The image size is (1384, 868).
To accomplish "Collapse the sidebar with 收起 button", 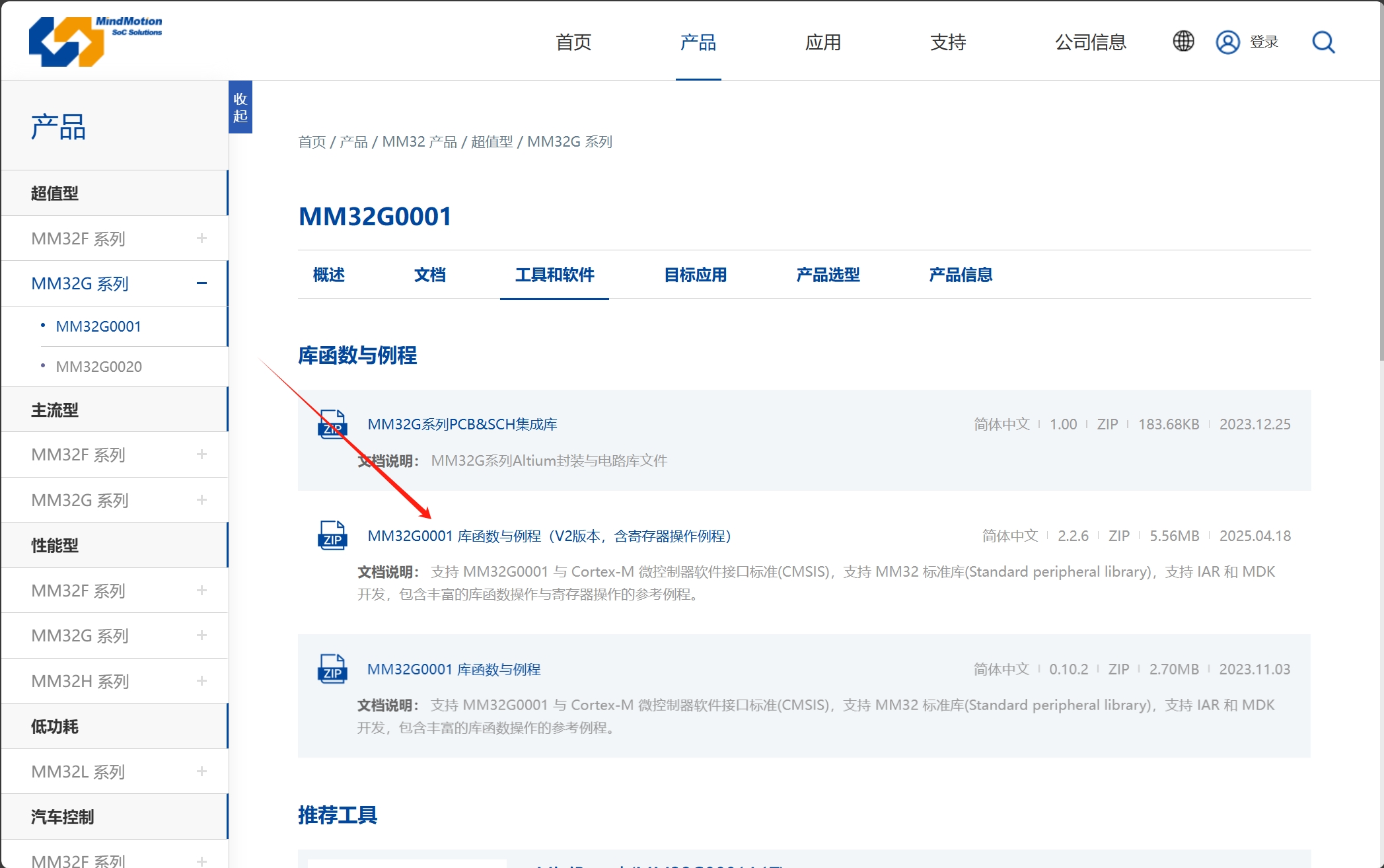I will pyautogui.click(x=240, y=108).
